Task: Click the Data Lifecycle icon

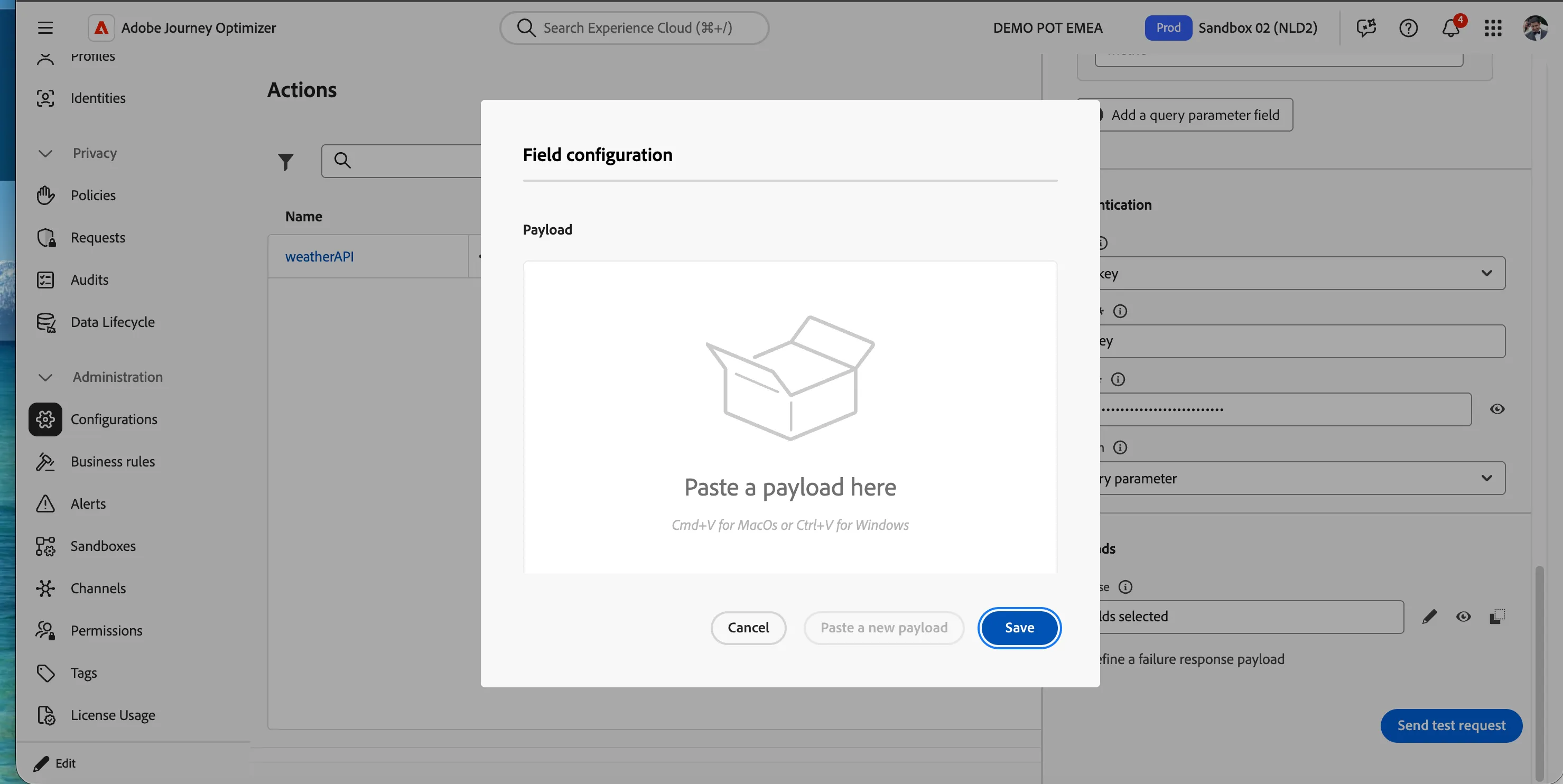Action: [45, 322]
